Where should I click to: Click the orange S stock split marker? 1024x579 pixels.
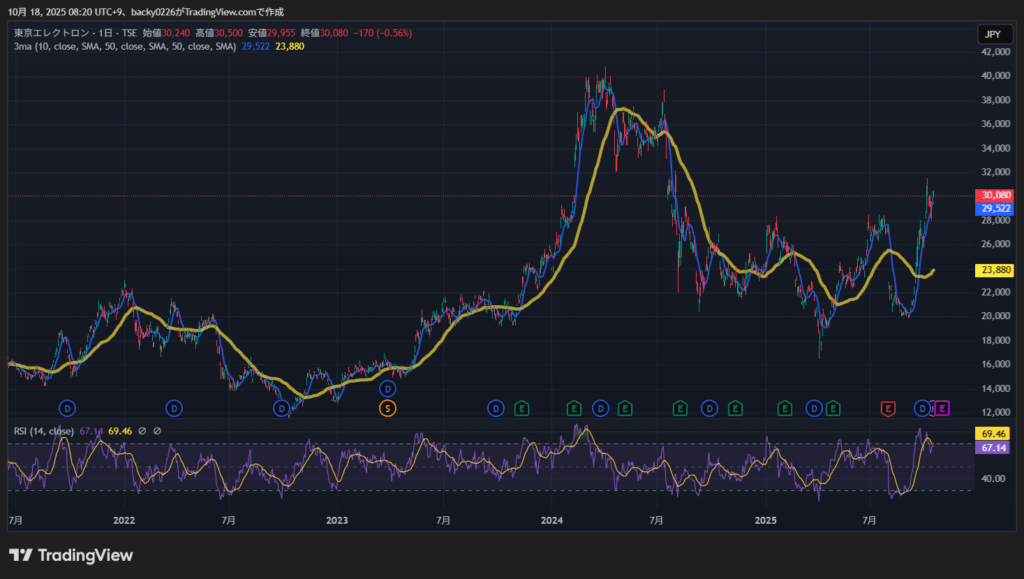[388, 408]
